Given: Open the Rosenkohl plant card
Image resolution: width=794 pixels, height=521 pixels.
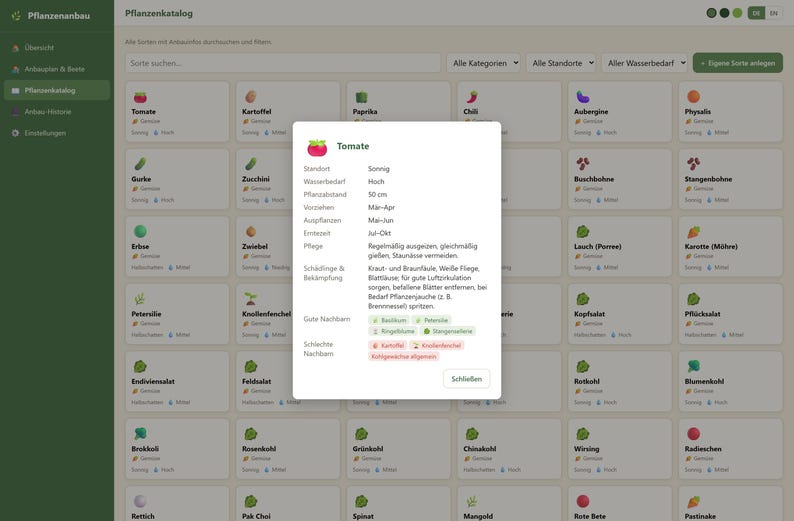Looking at the screenshot, I should pos(288,449).
